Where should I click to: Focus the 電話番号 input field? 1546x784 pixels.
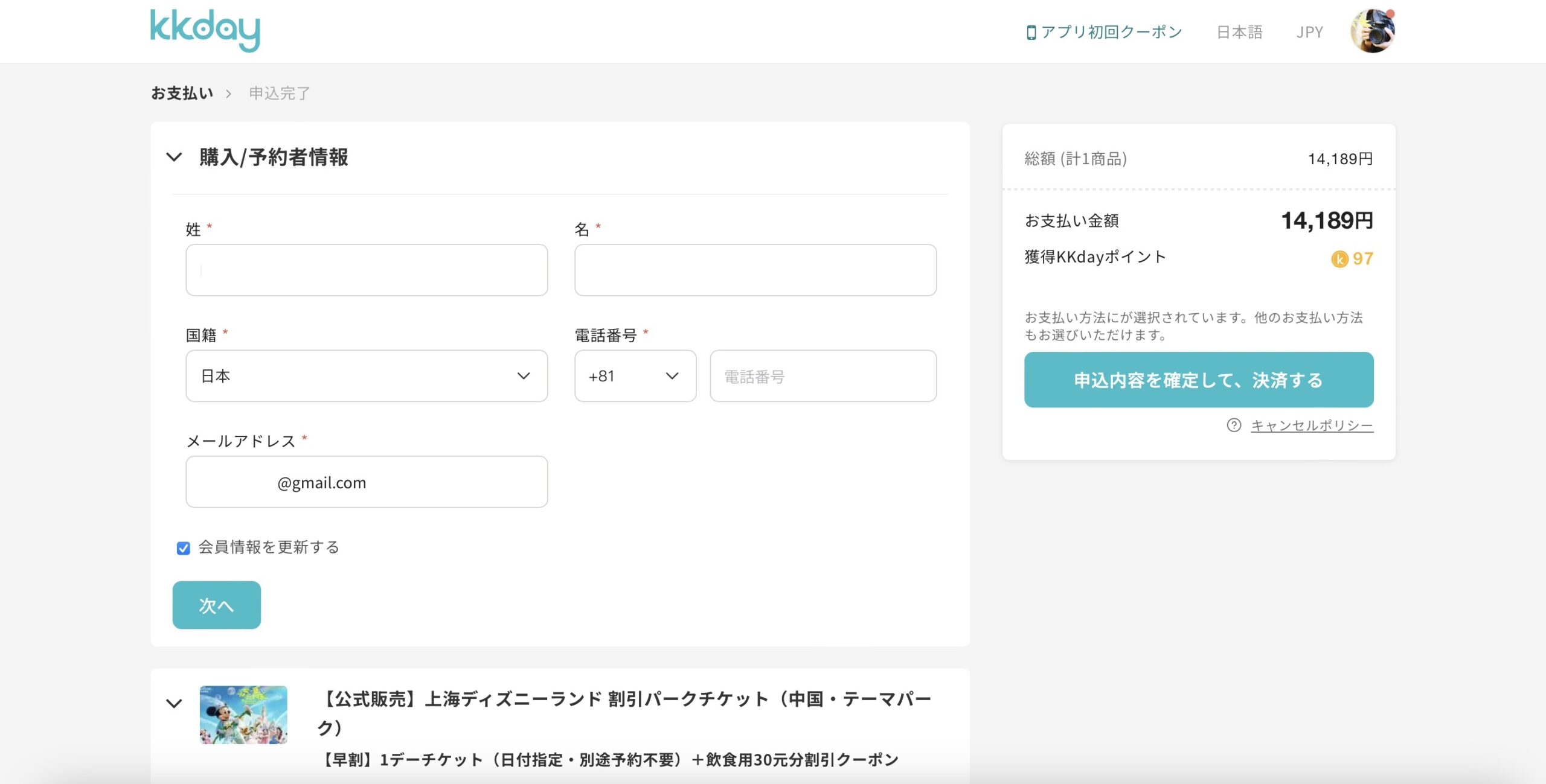[x=823, y=376]
